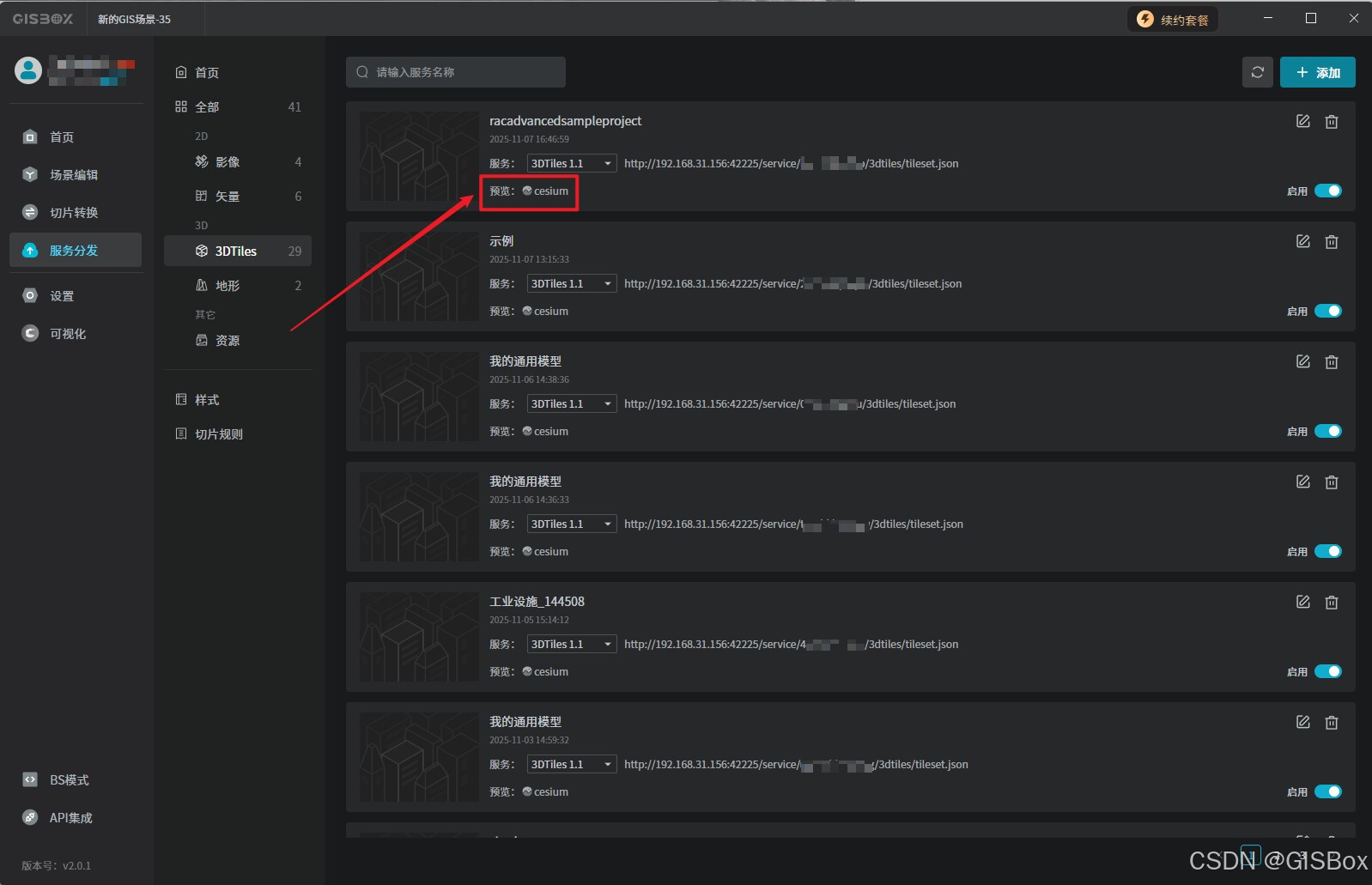1372x885 pixels.
Task: Preview 示例 in cesium
Action: [x=545, y=311]
